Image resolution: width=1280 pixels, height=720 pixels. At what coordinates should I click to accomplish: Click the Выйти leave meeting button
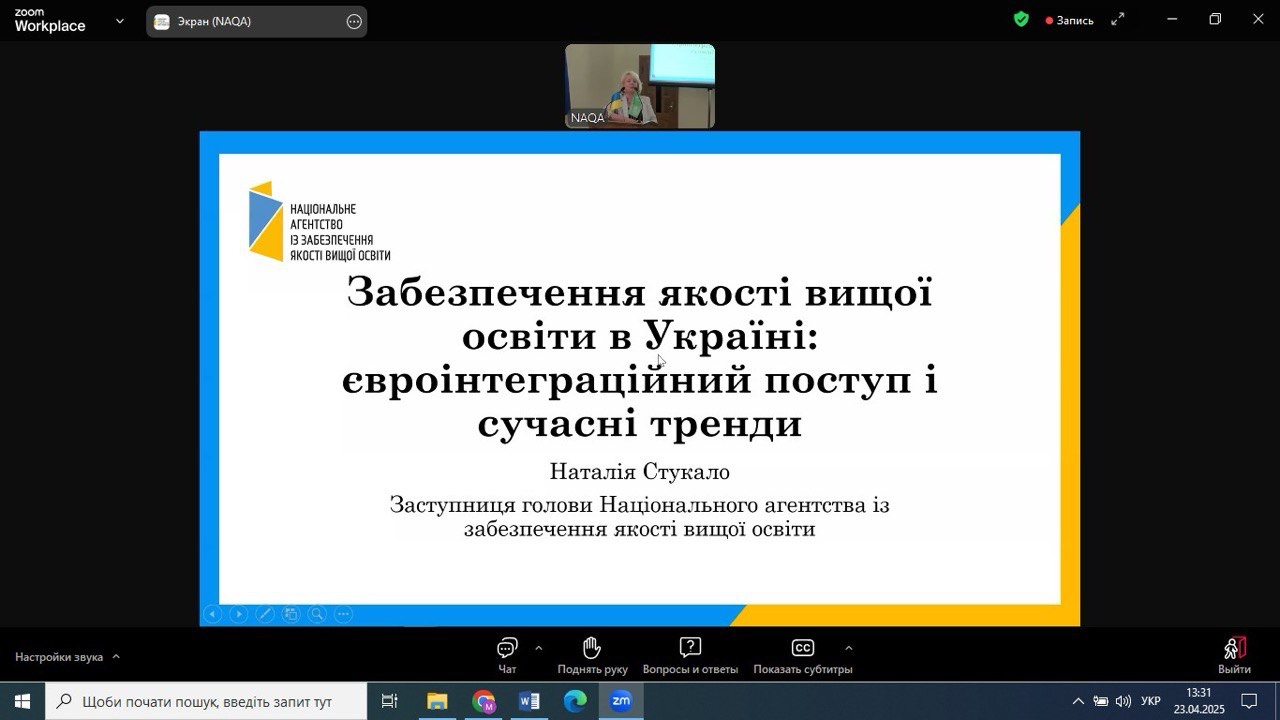[1234, 656]
